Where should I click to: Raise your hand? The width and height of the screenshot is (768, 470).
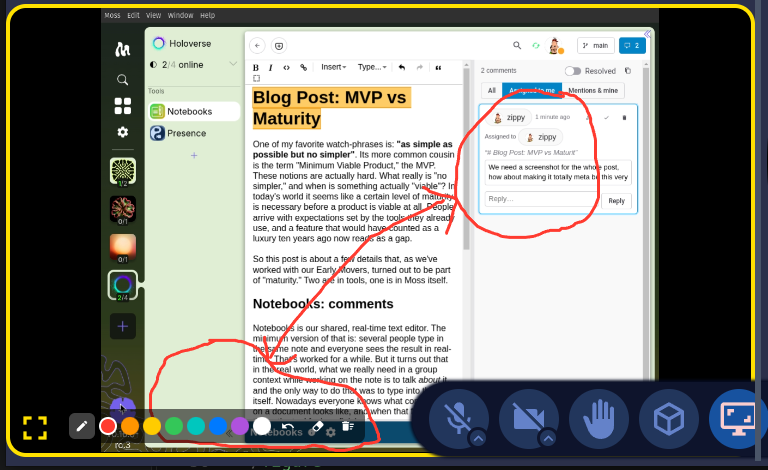[x=599, y=419]
